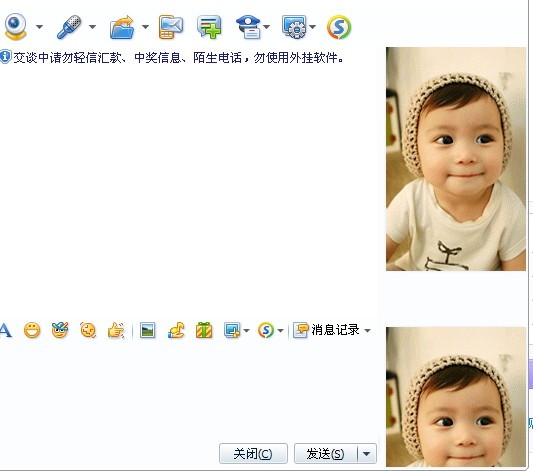The height and width of the screenshot is (471, 533).
Task: Send a gift with the gift box icon
Action: tap(204, 330)
